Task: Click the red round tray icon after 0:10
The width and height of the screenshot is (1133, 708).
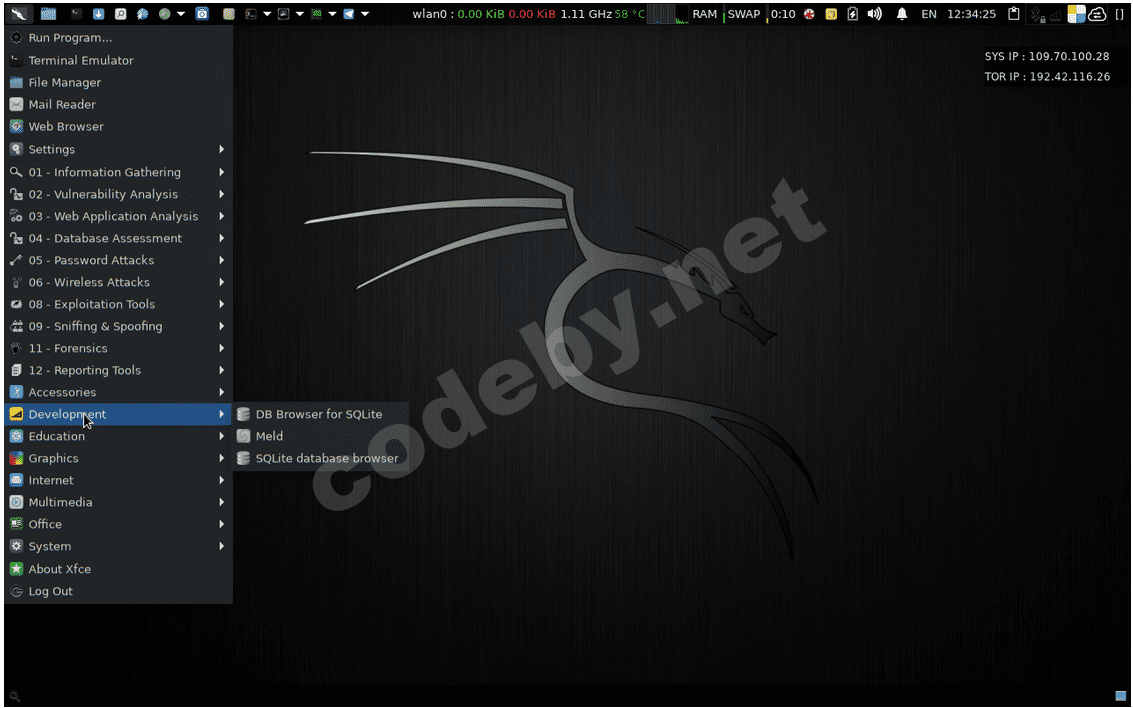Action: 809,14
